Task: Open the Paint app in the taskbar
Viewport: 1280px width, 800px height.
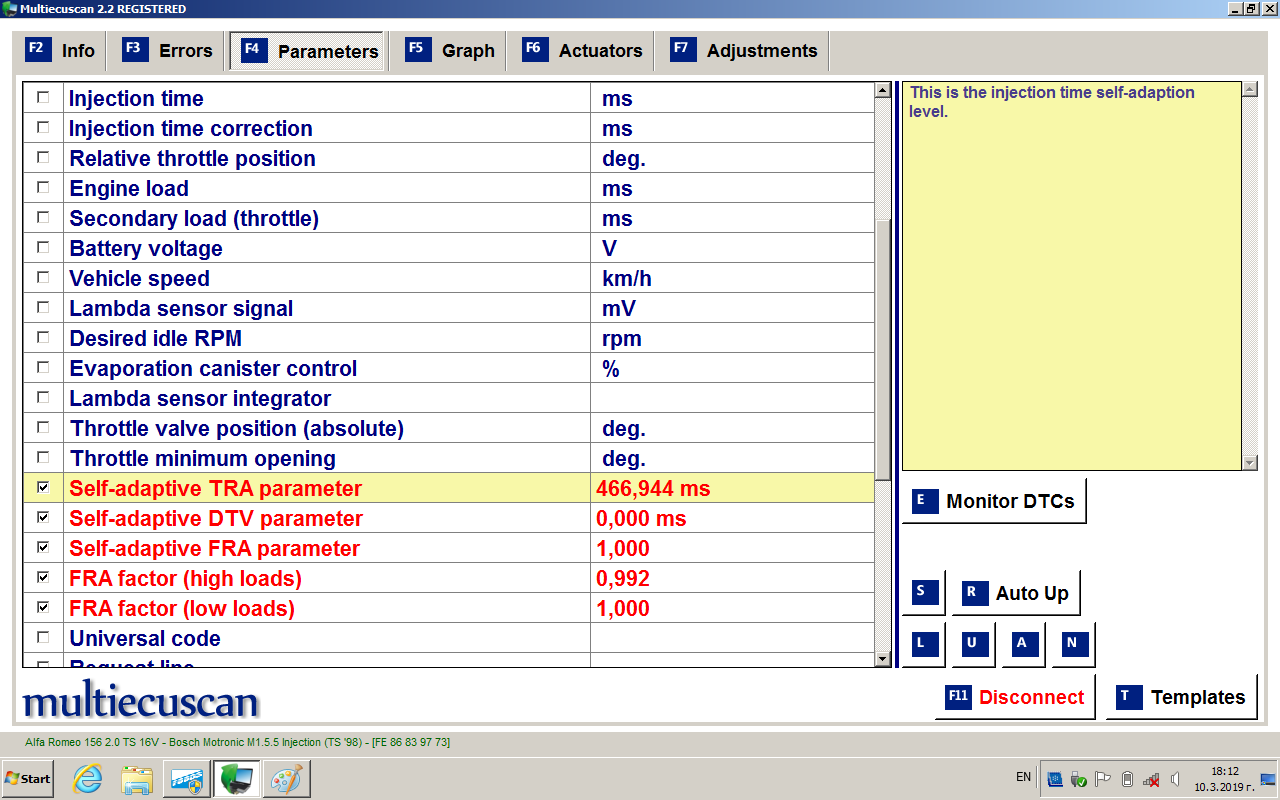Action: coord(287,778)
